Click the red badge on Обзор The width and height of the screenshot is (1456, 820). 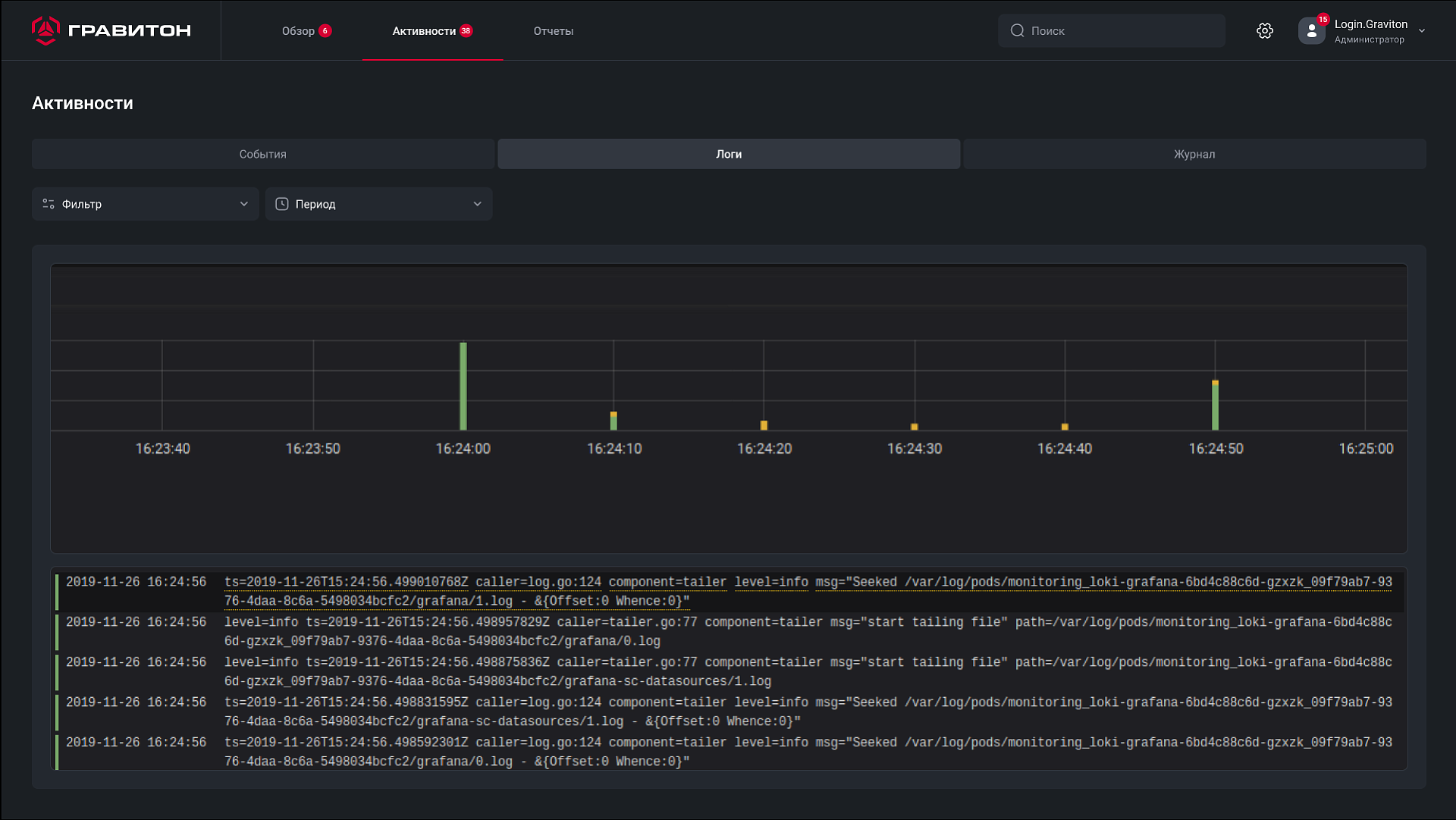point(325,31)
